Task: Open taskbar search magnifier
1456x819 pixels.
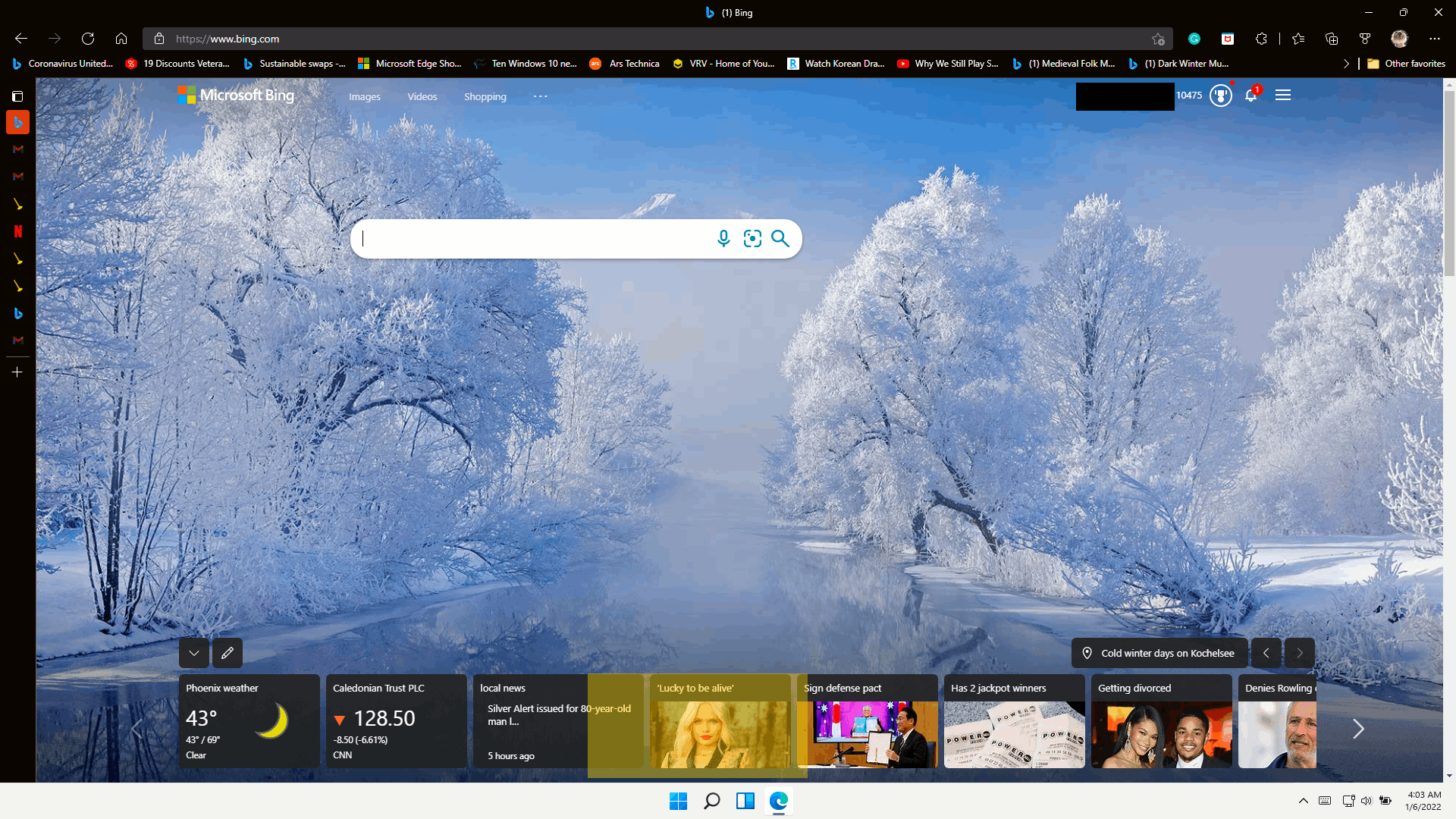Action: [x=711, y=801]
